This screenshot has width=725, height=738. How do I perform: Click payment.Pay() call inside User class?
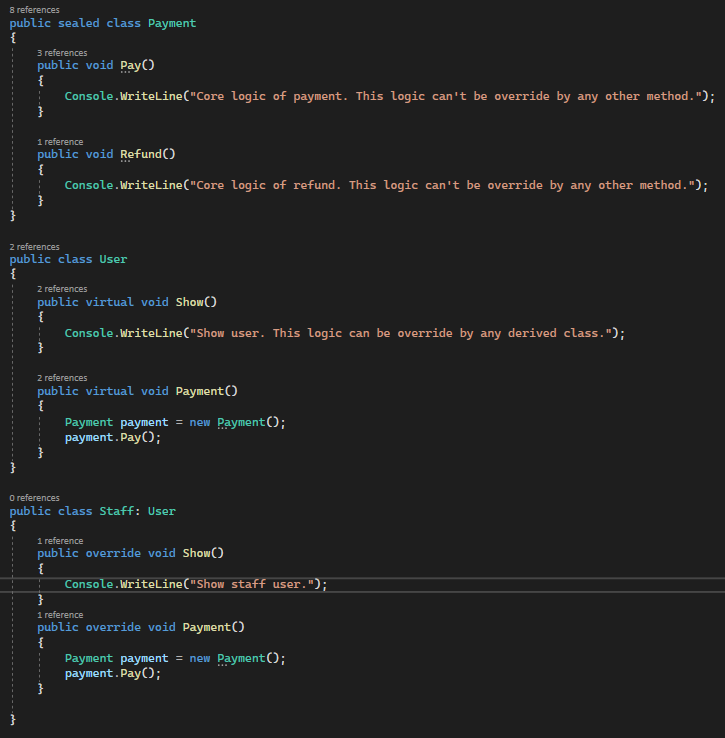(113, 437)
